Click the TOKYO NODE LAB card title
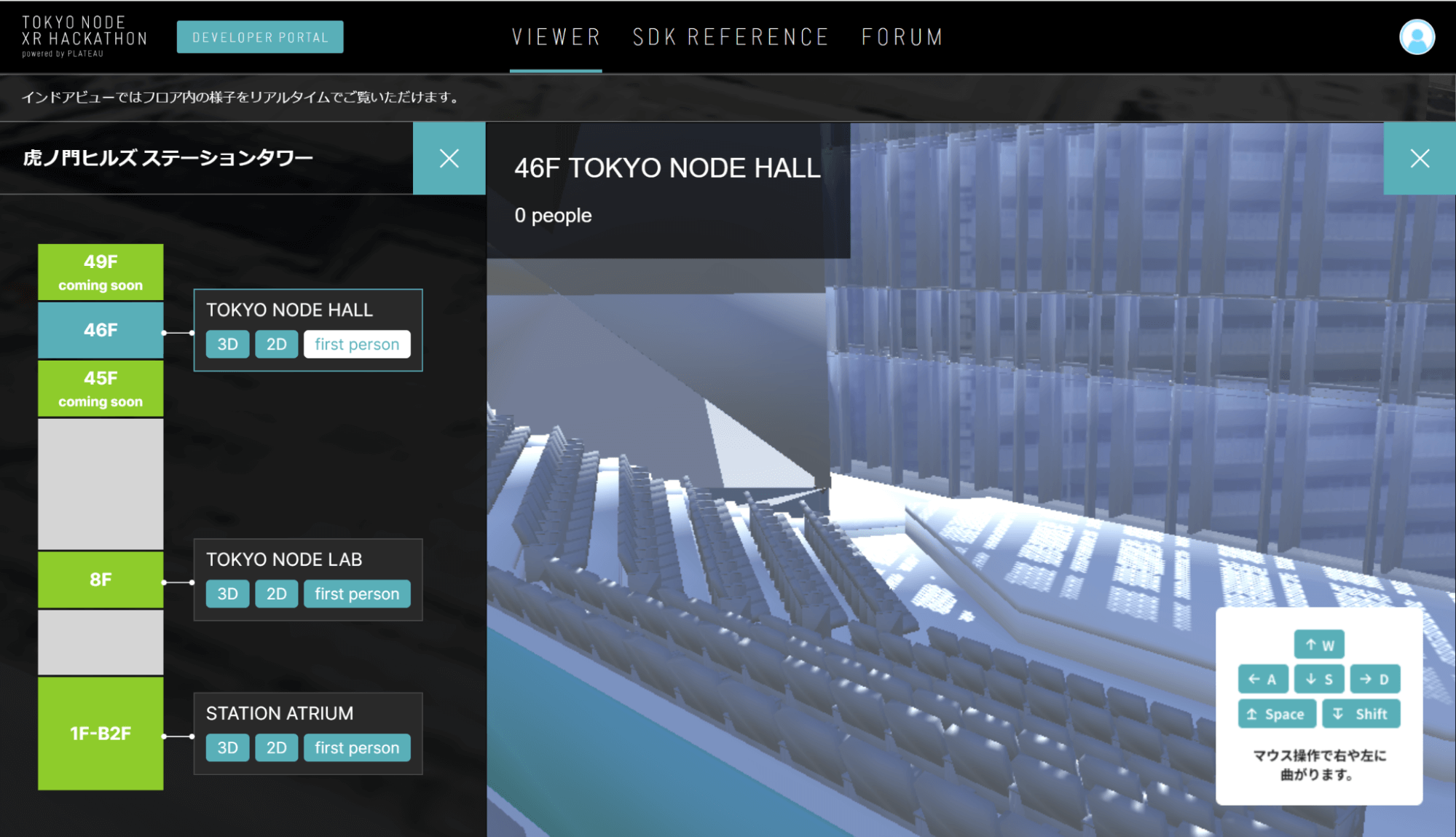Image resolution: width=1456 pixels, height=837 pixels. (x=284, y=559)
